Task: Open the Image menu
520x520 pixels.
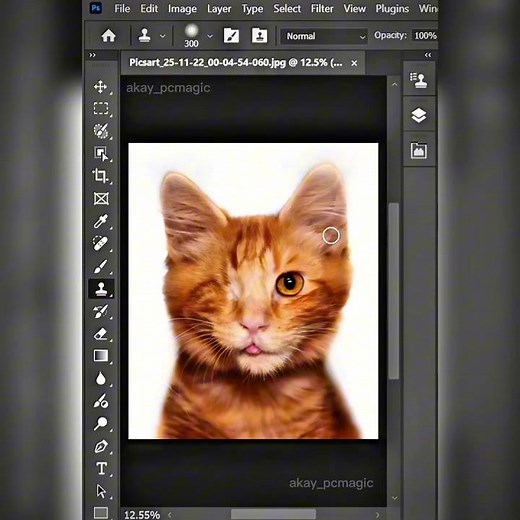Action: [182, 9]
